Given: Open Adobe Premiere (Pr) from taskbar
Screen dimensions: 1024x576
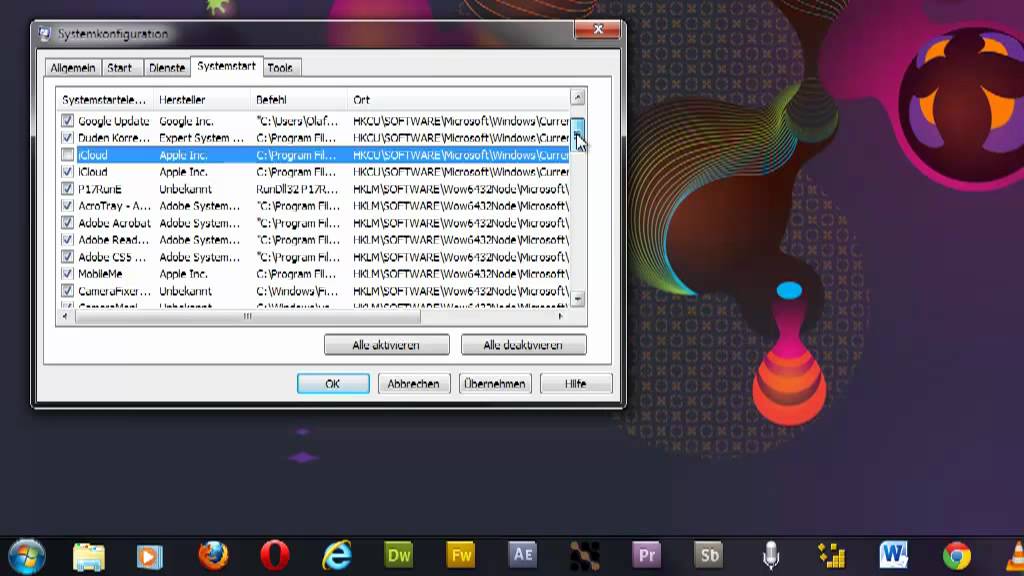Looking at the screenshot, I should pyautogui.click(x=646, y=556).
